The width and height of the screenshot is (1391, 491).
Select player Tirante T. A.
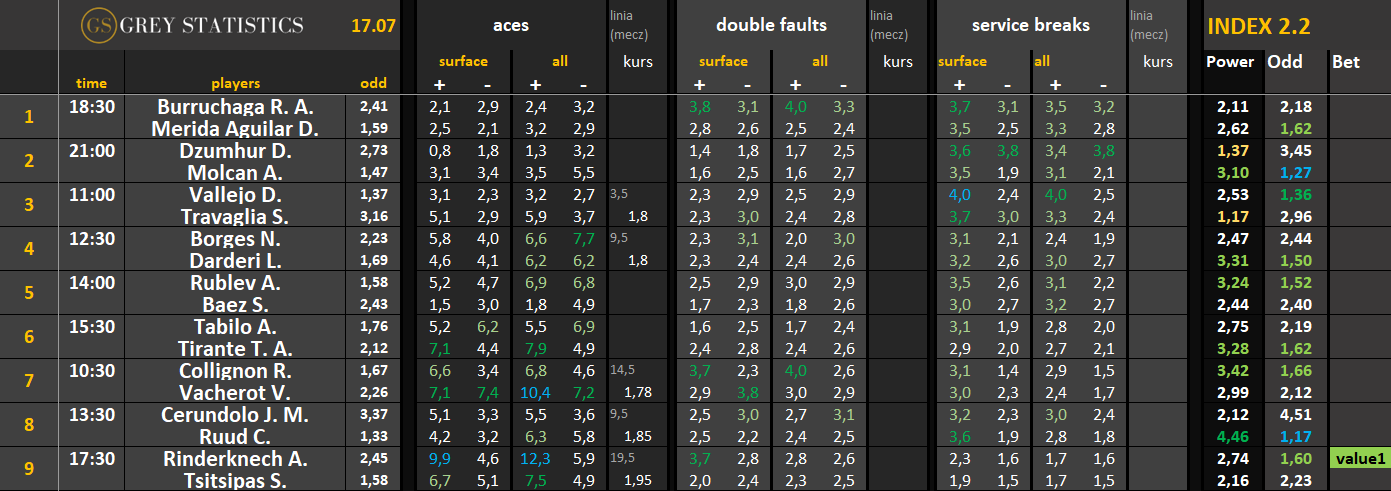coord(236,348)
